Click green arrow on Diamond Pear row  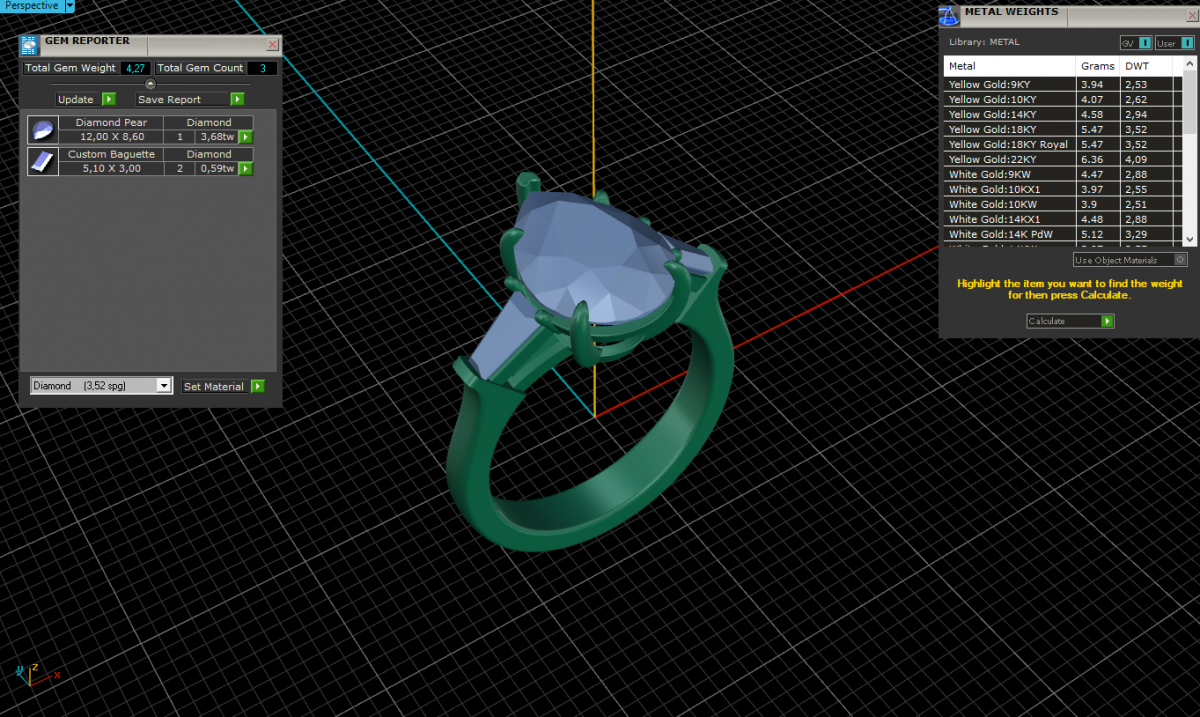click(245, 137)
